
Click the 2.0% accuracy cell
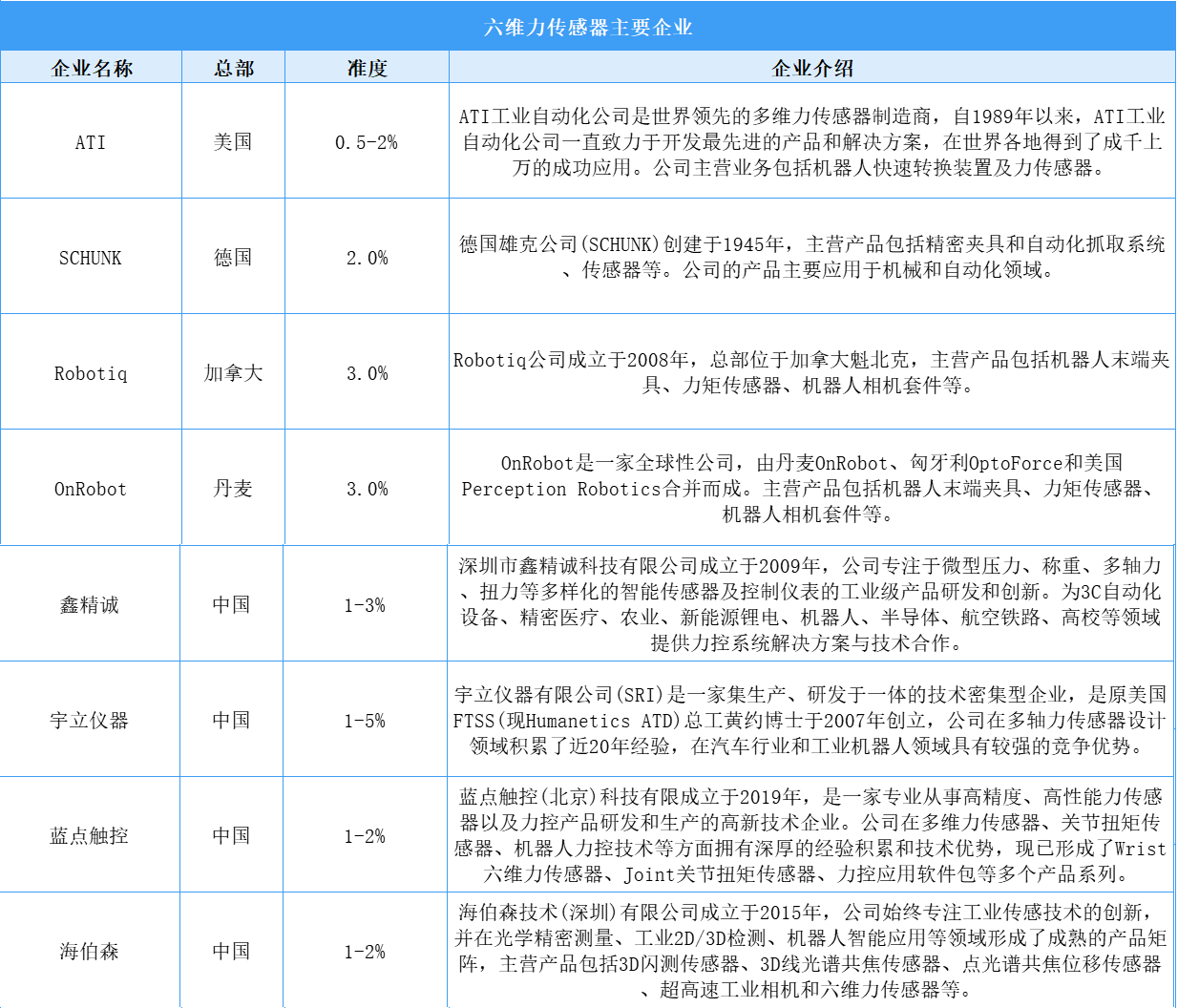point(368,257)
